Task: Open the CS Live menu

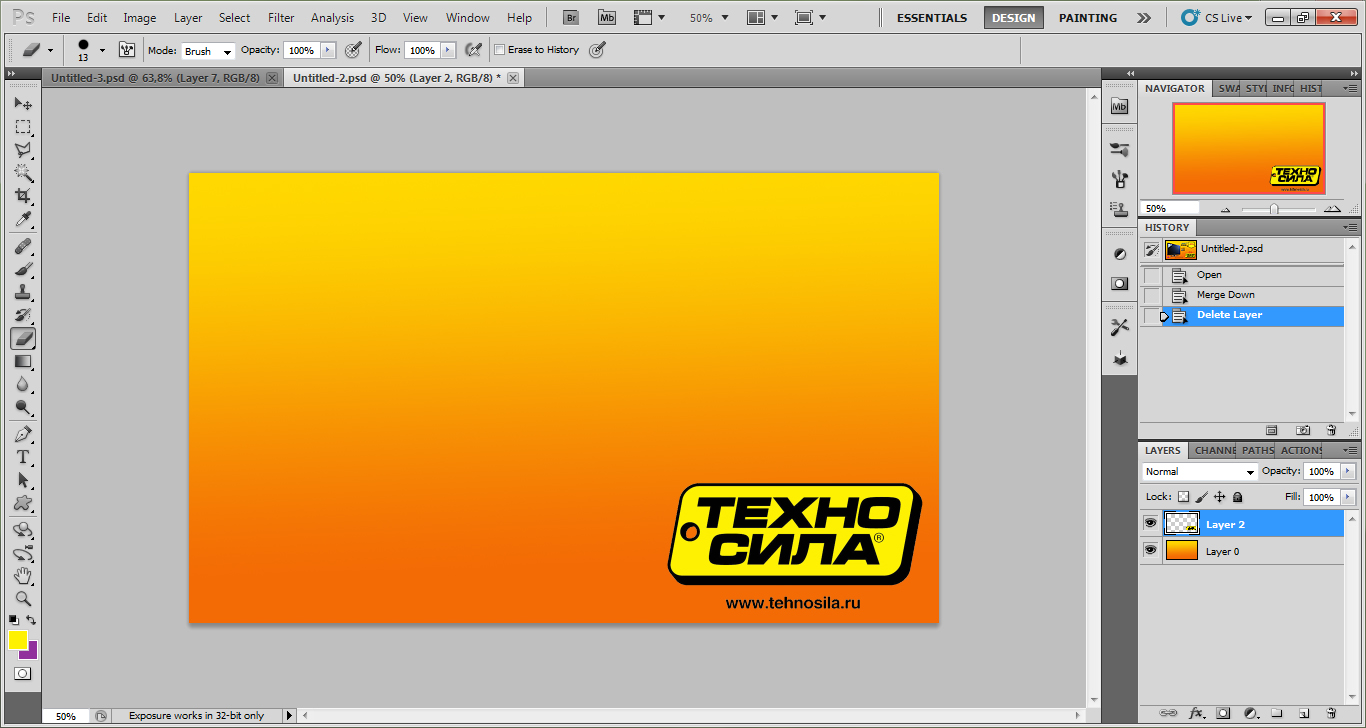Action: point(1216,18)
